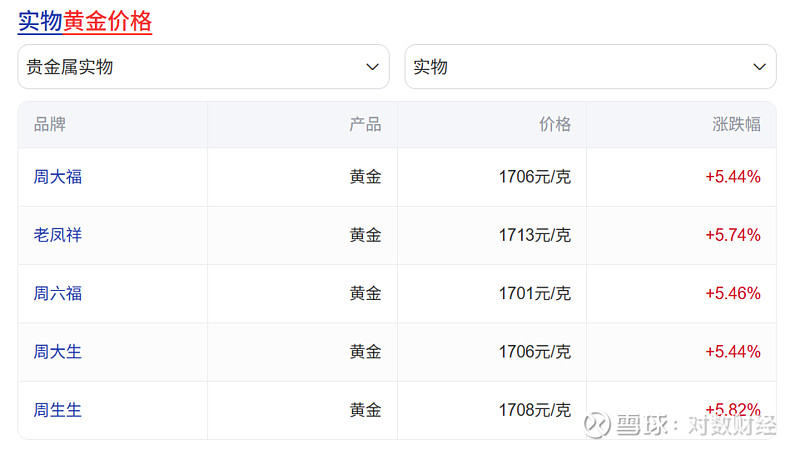Open the 周大福 brand link
Screen dimensions: 800x450
click(x=58, y=177)
